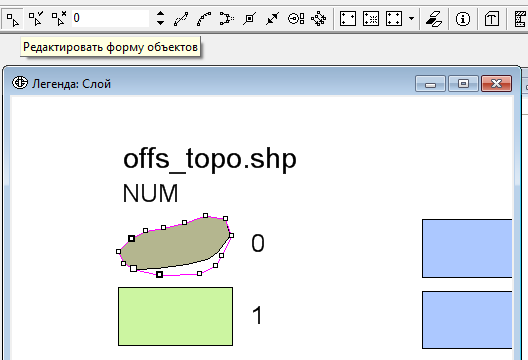Select the arc segment drawing tool

pos(204,19)
